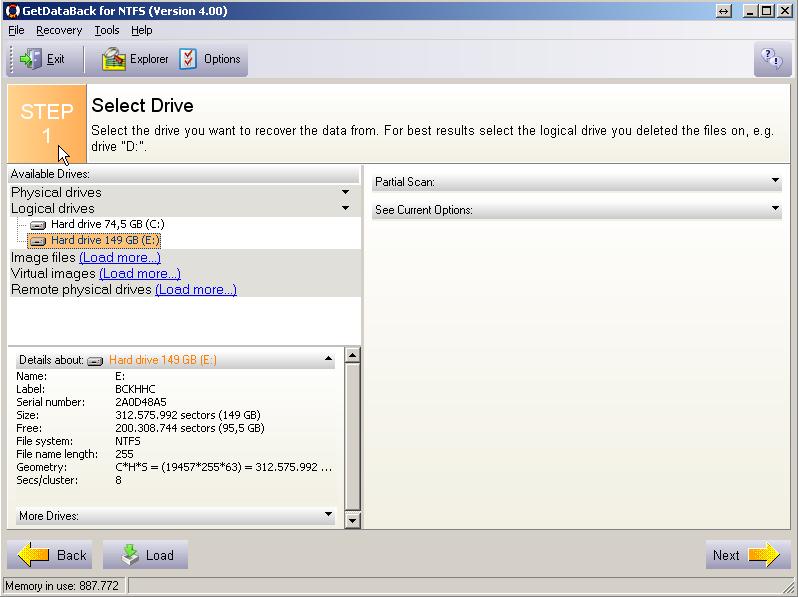Viewport: 798px width, 597px height.
Task: Click the Available Drives header
Action: [x=184, y=174]
